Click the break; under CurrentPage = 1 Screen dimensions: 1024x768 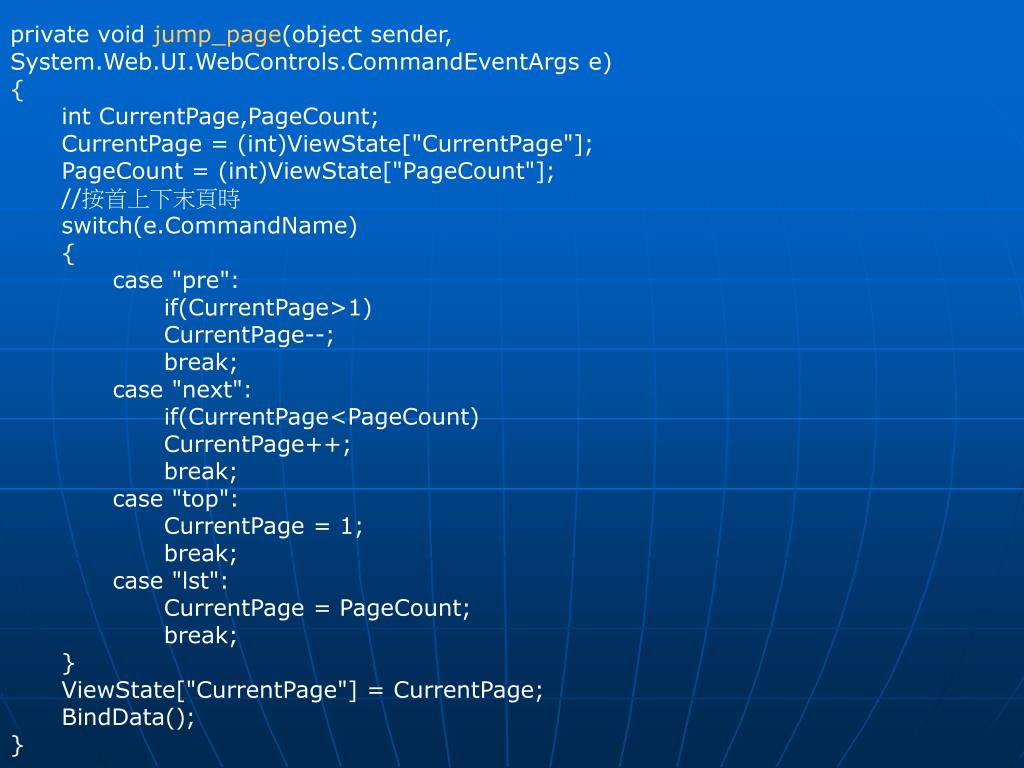tap(200, 554)
